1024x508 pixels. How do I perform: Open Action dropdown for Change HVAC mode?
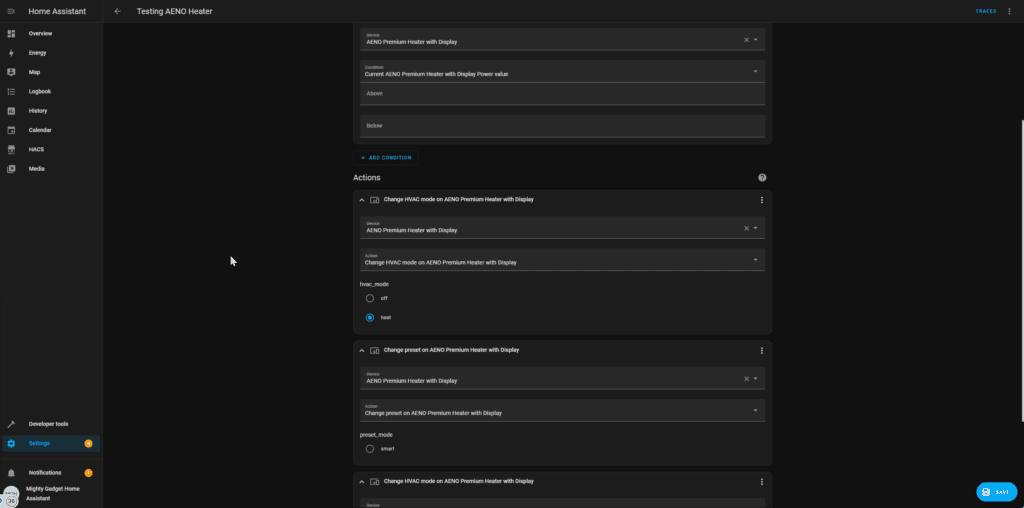[561, 259]
